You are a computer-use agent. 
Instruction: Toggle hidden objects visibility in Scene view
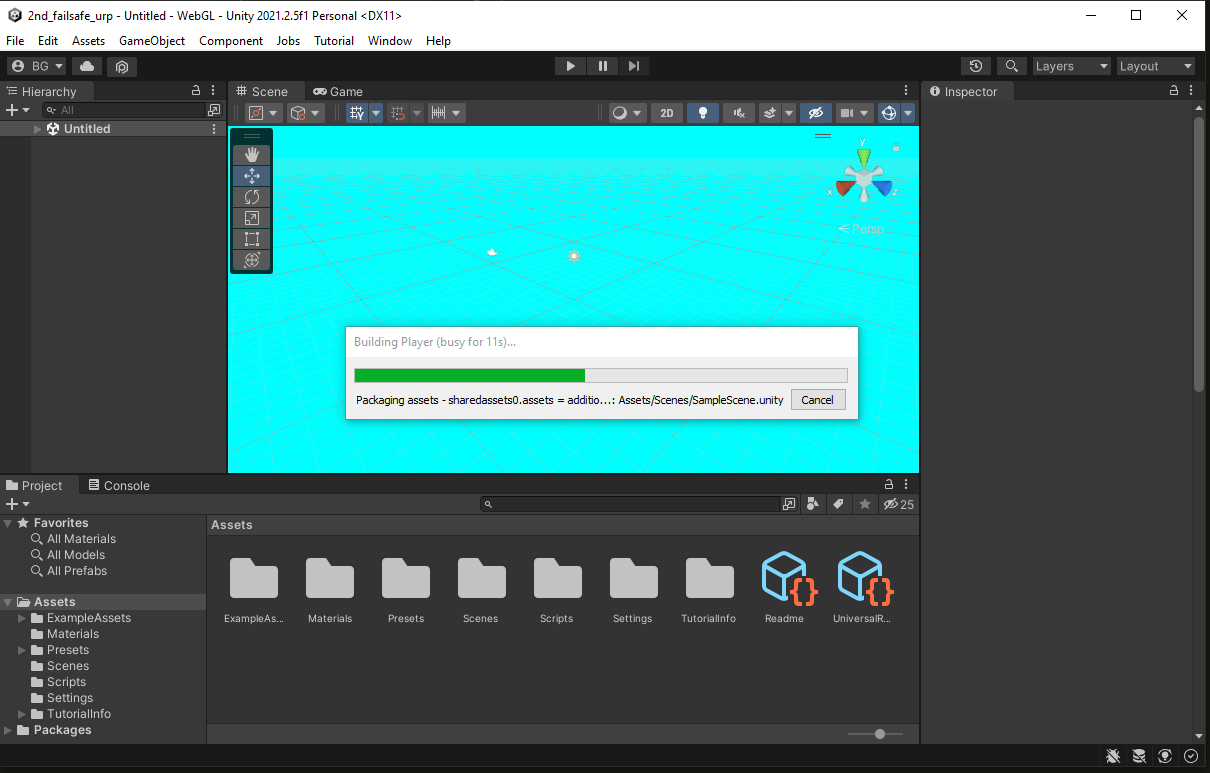click(815, 112)
